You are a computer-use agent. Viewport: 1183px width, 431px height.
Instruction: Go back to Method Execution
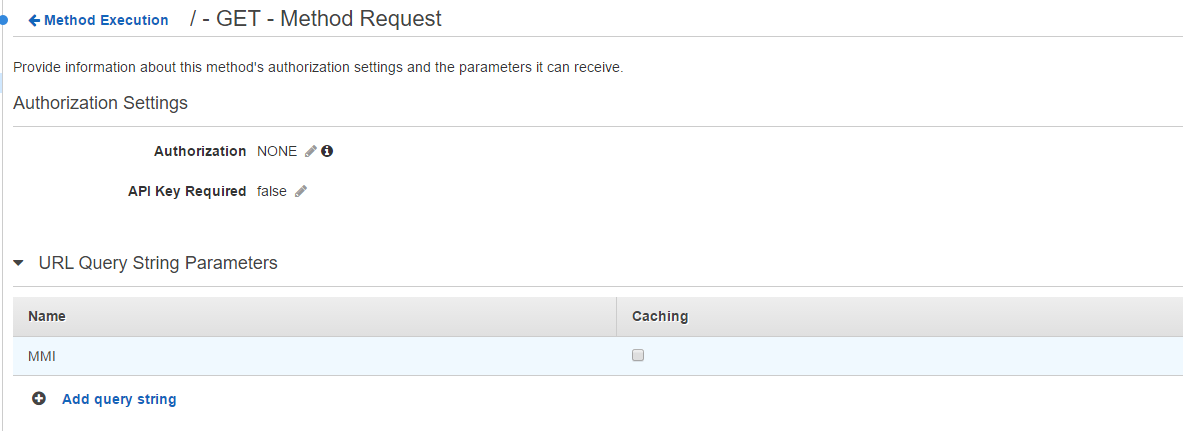point(105,20)
